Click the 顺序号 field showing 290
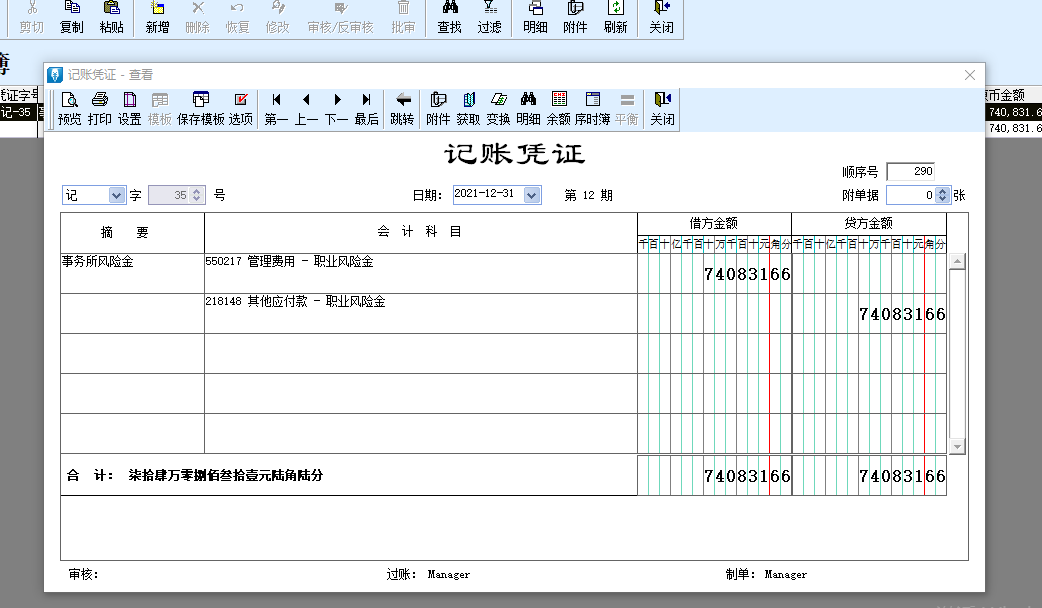The image size is (1042, 608). tap(910, 172)
